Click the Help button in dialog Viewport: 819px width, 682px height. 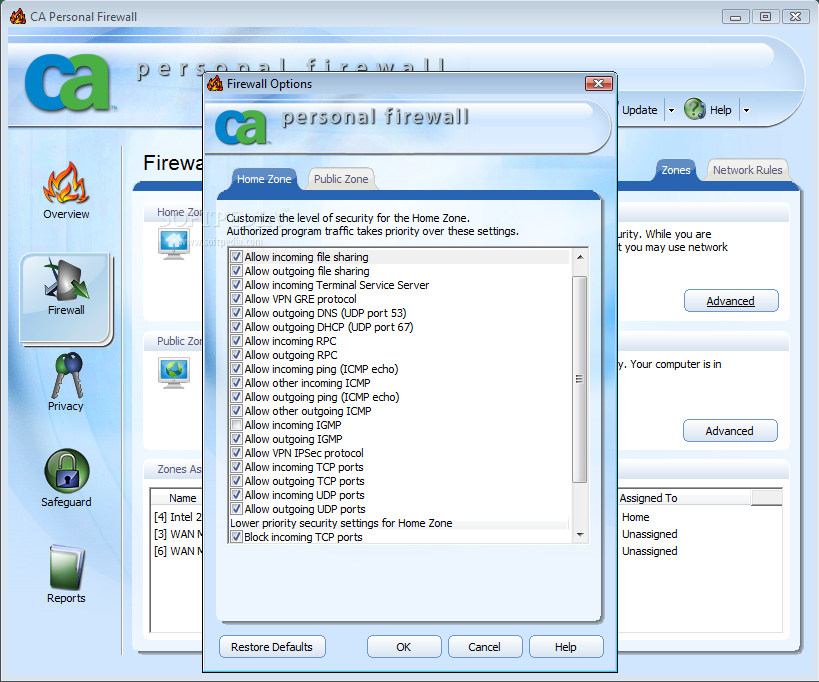(566, 647)
